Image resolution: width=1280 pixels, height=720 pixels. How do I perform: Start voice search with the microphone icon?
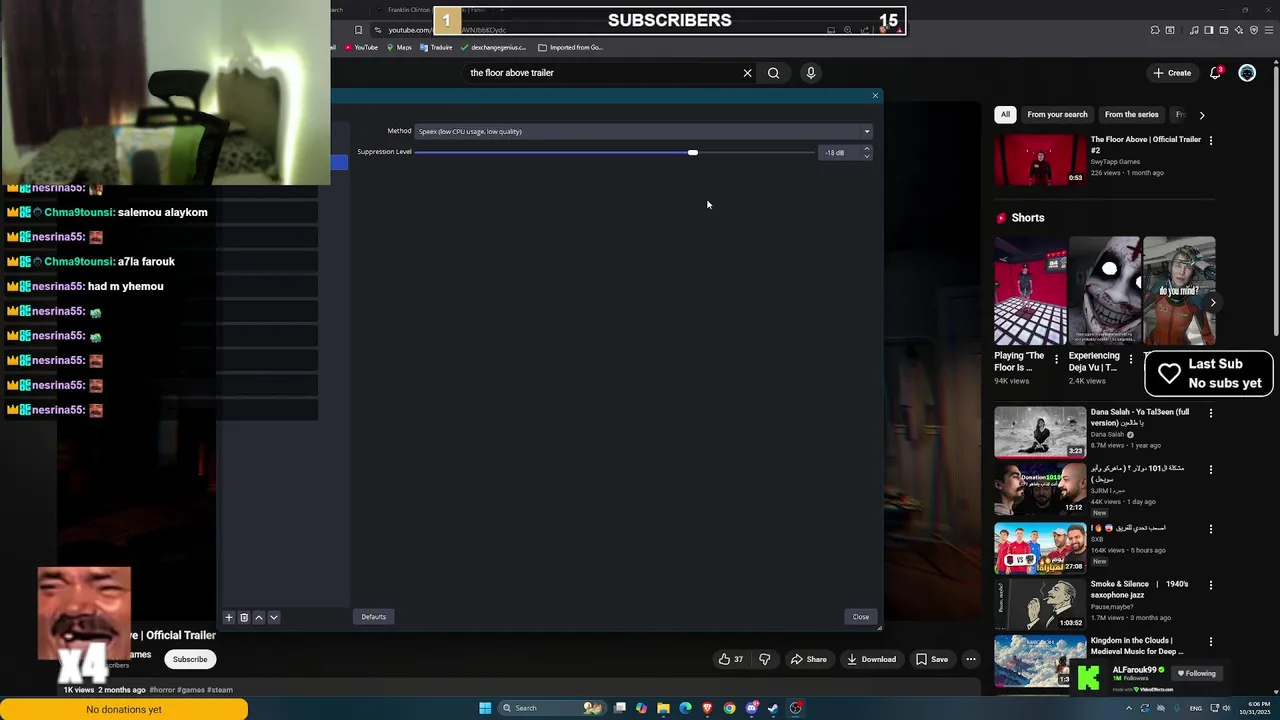tap(811, 73)
